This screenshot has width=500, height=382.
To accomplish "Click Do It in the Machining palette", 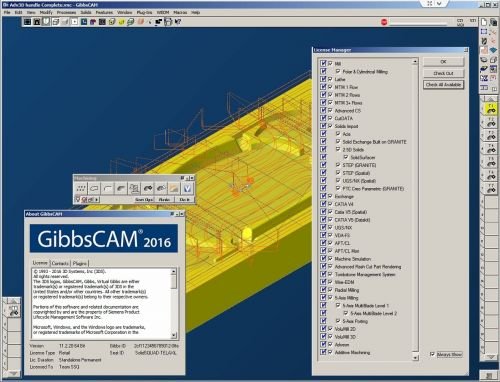I will click(184, 200).
